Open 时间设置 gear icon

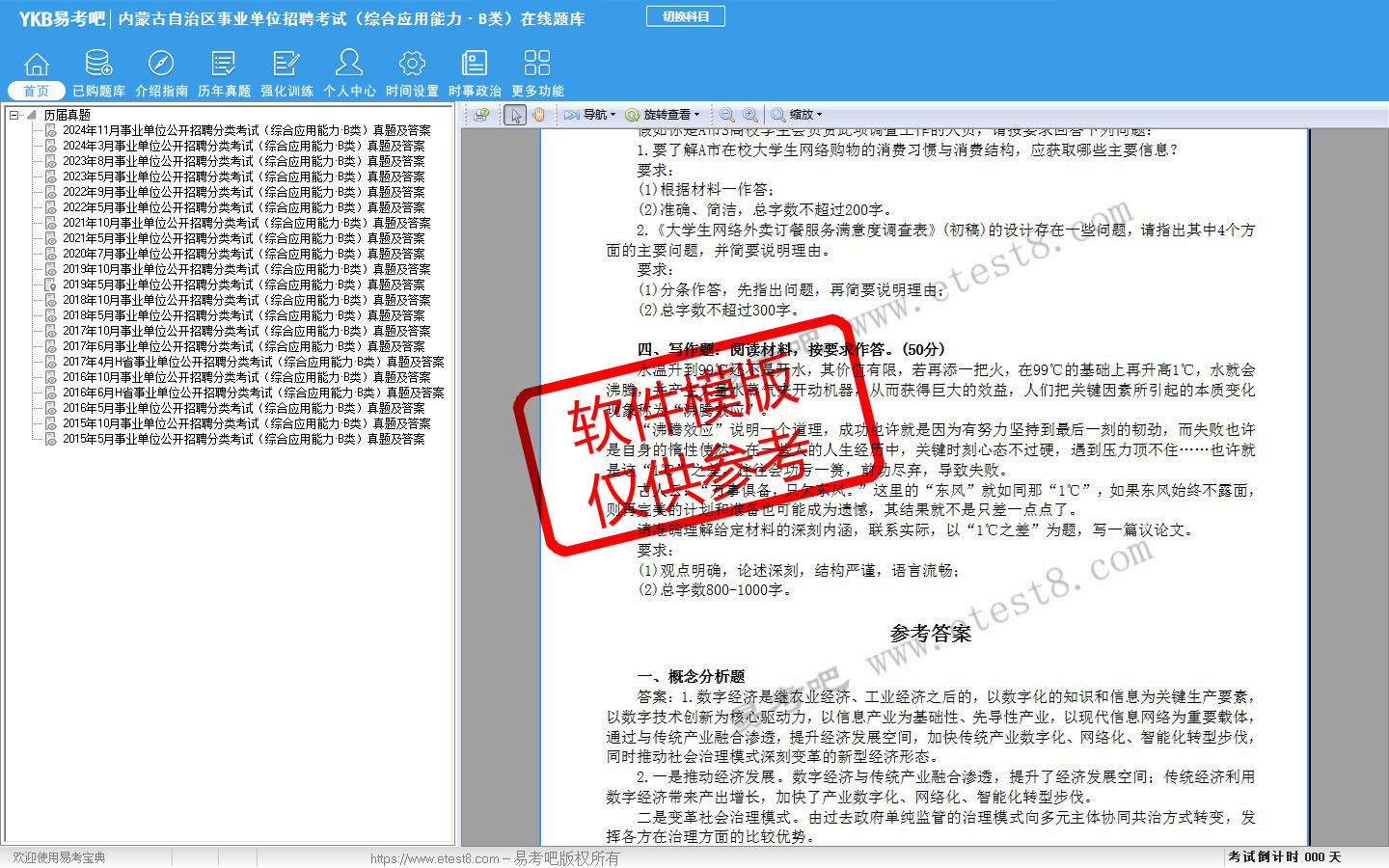pyautogui.click(x=412, y=64)
